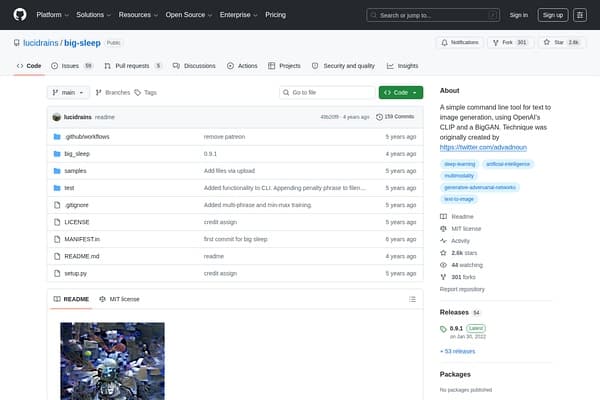Open the setup.py file
The width and height of the screenshot is (600, 400).
(75, 273)
